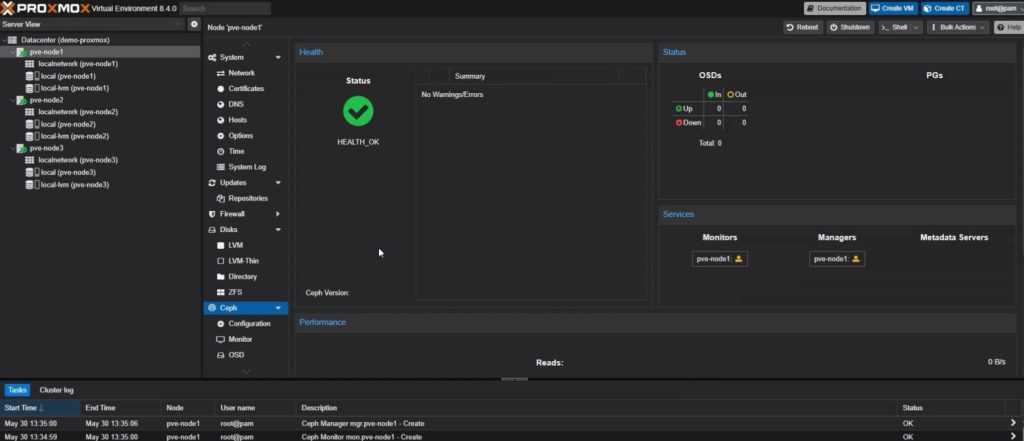
Task: Collapse the pve-node1 tree node
Action: pyautogui.click(x=12, y=52)
